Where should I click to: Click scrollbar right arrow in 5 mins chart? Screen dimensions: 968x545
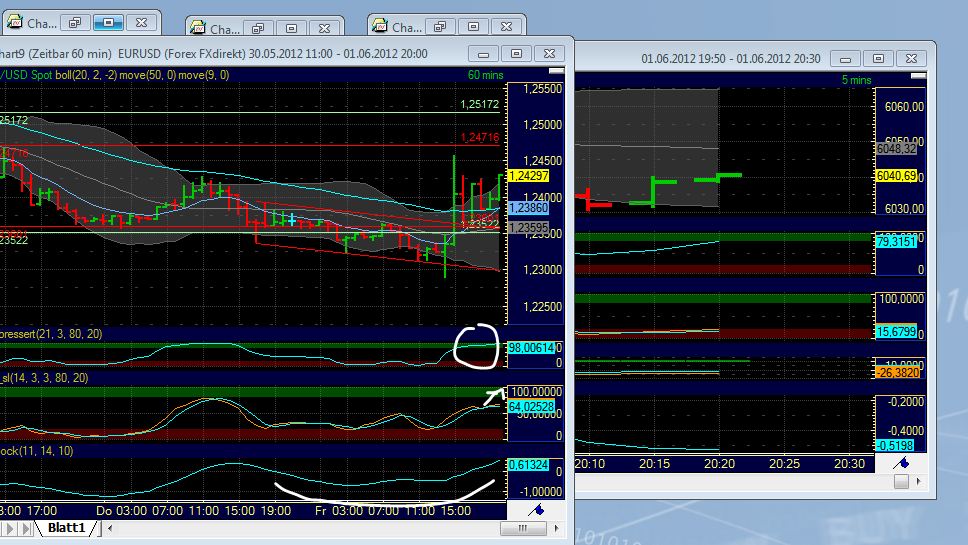pyautogui.click(x=919, y=481)
